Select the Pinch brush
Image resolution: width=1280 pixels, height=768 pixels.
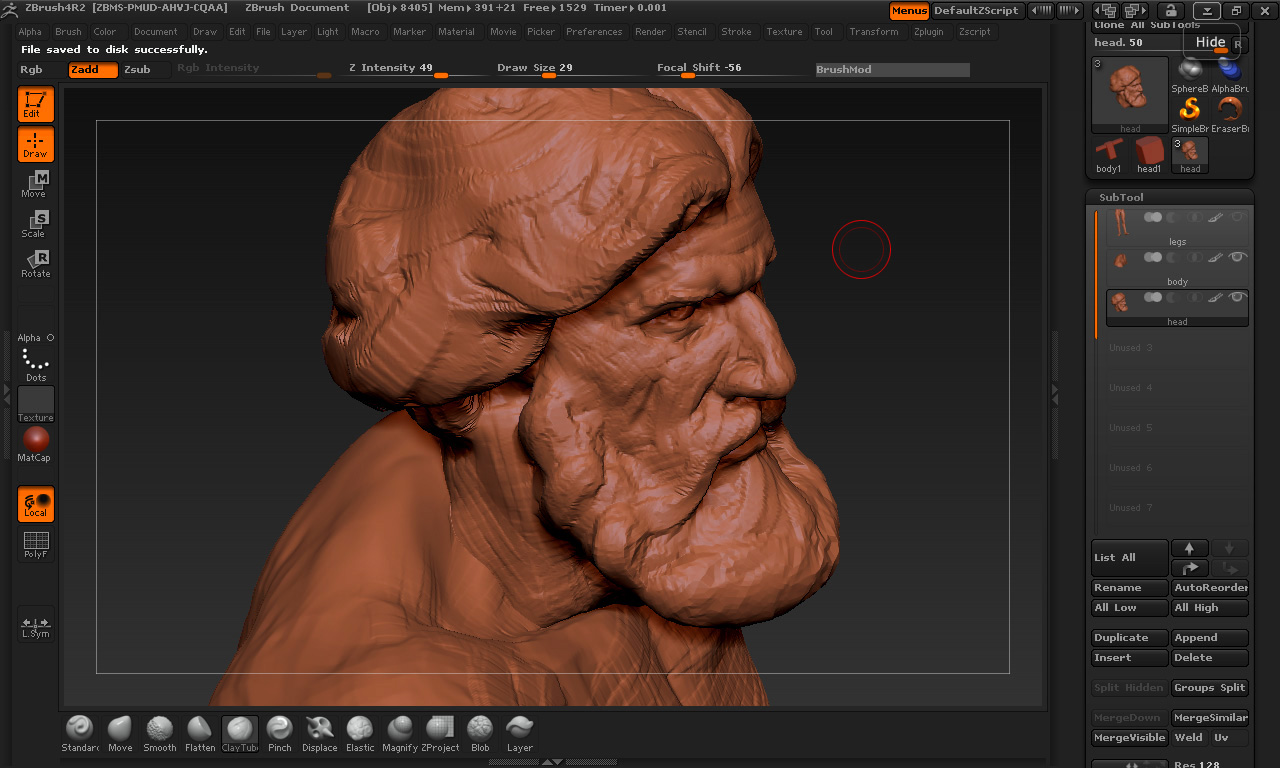(x=280, y=733)
